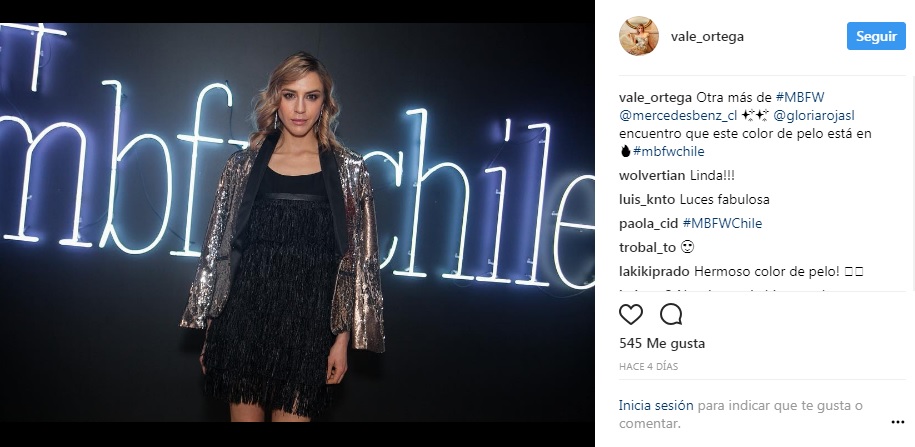Open the HACE 4 DÍAS timestamp
This screenshot has height=447, width=915.
tap(648, 367)
